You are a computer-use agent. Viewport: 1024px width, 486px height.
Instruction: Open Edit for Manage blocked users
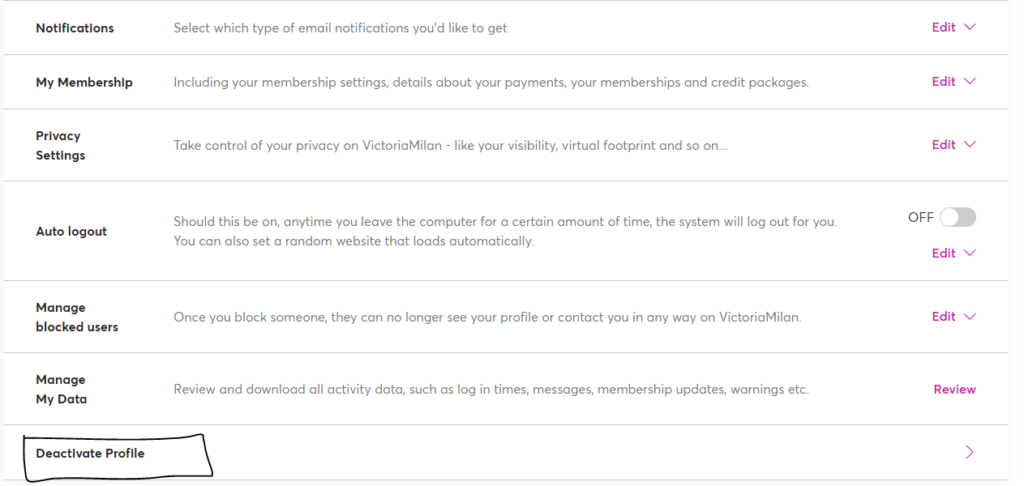944,317
